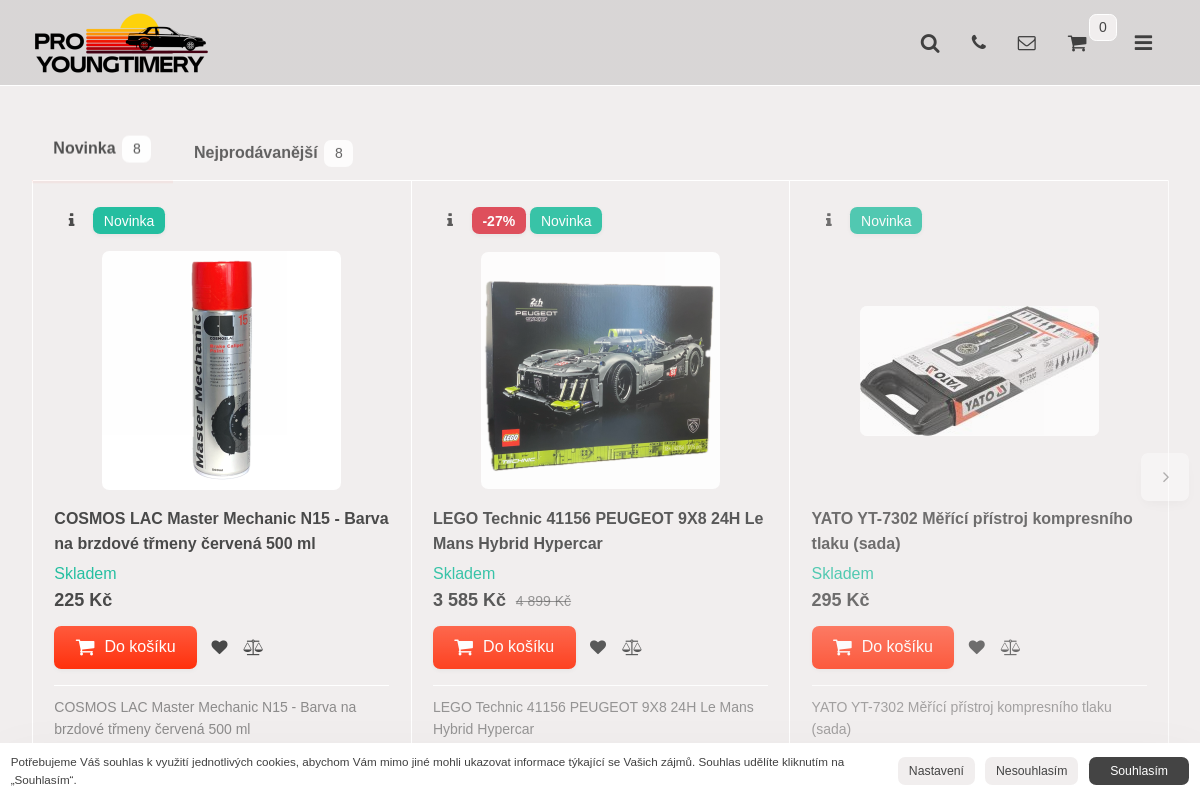Compare LEGO Technic using scales icon
This screenshot has width=1200, height=800.
pos(632,647)
